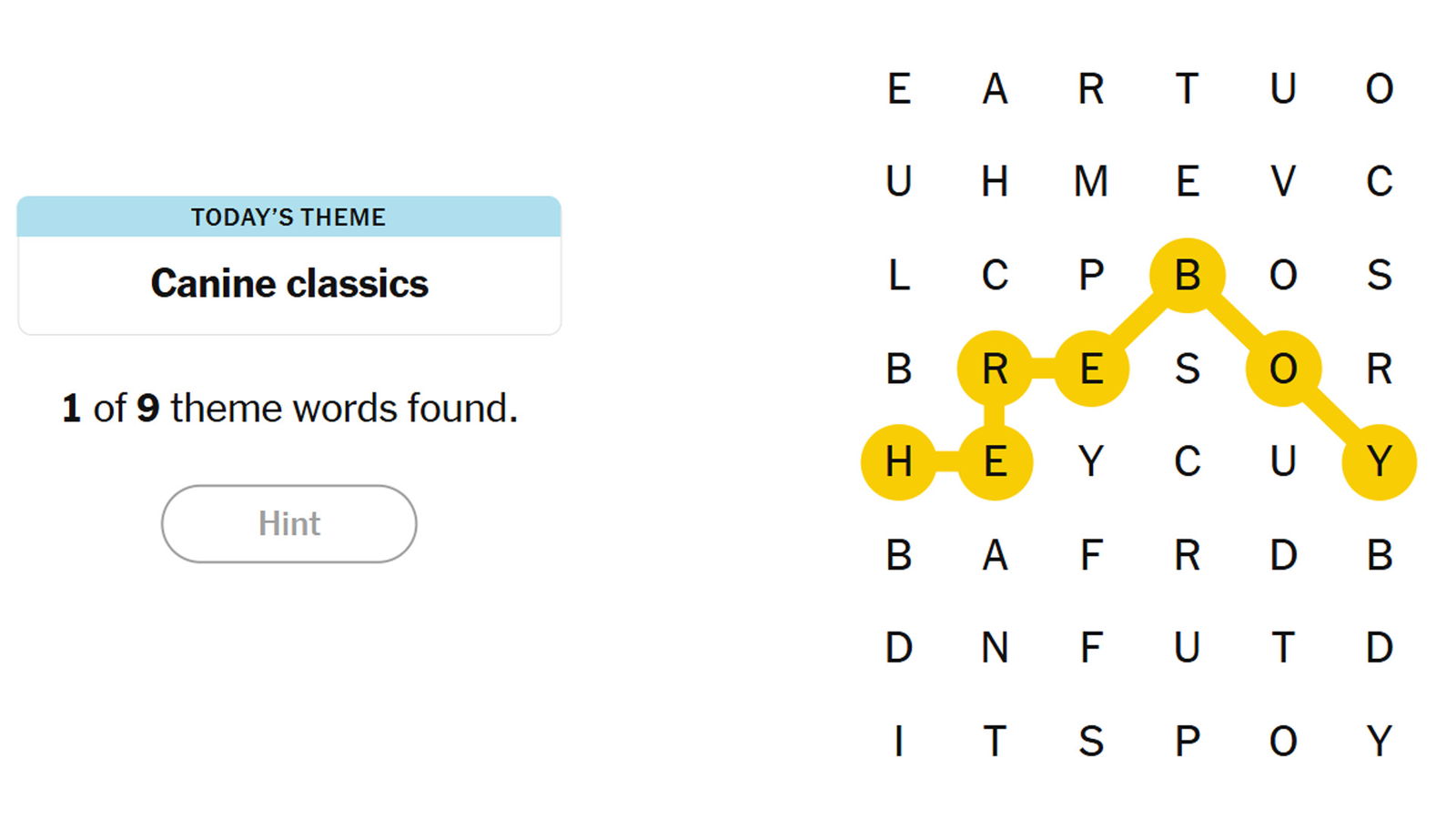Choose the letter N tile
1456x819 pixels.
(995, 648)
